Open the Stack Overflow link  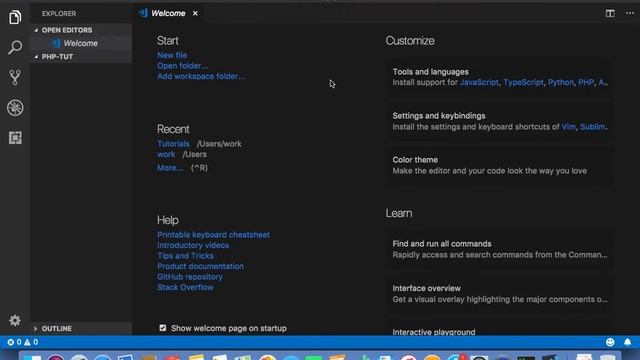(x=185, y=287)
